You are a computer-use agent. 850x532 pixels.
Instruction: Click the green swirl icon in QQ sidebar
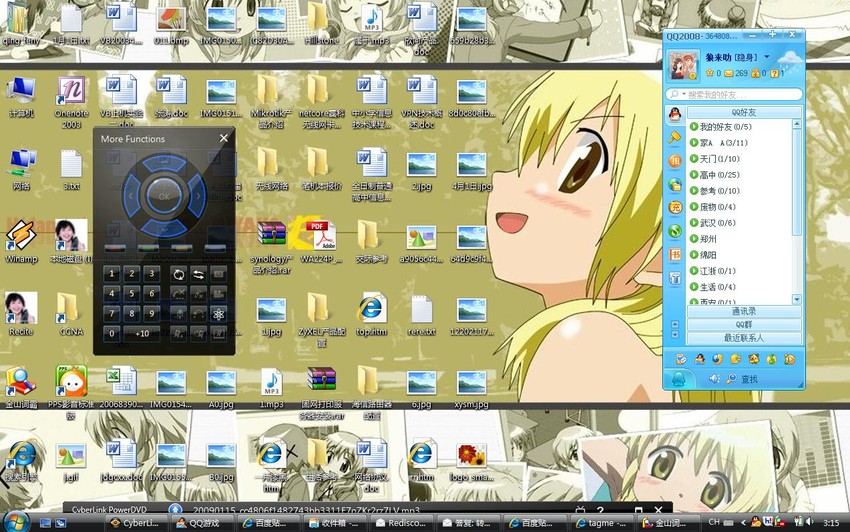tap(675, 231)
